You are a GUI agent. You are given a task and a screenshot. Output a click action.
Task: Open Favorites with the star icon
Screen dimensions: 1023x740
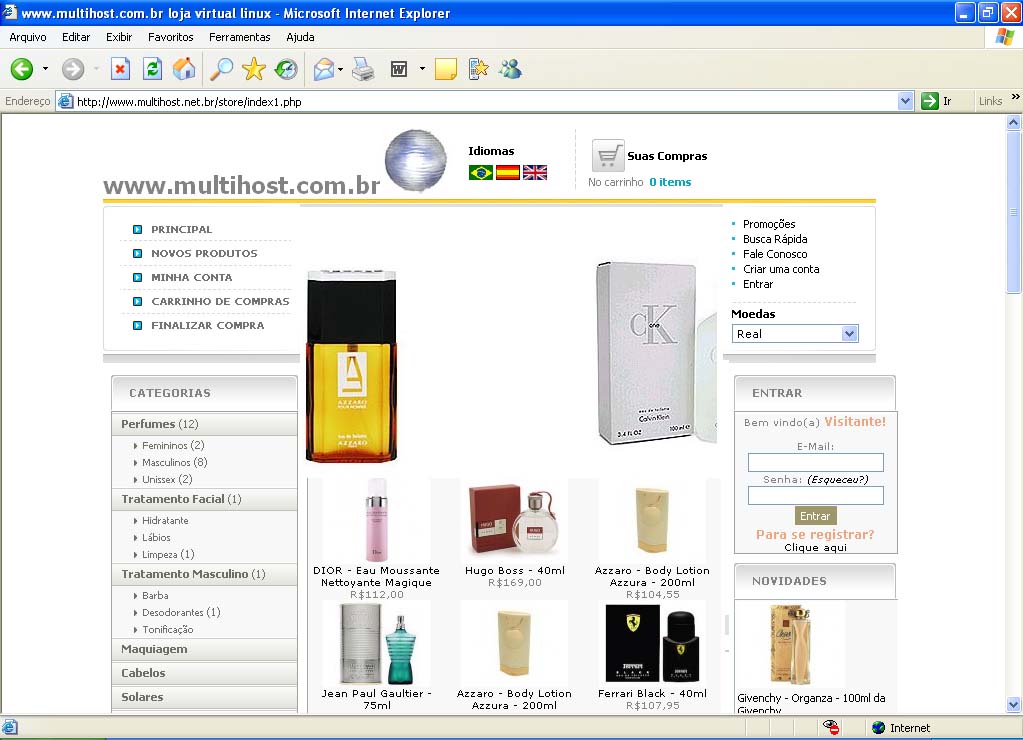point(254,69)
